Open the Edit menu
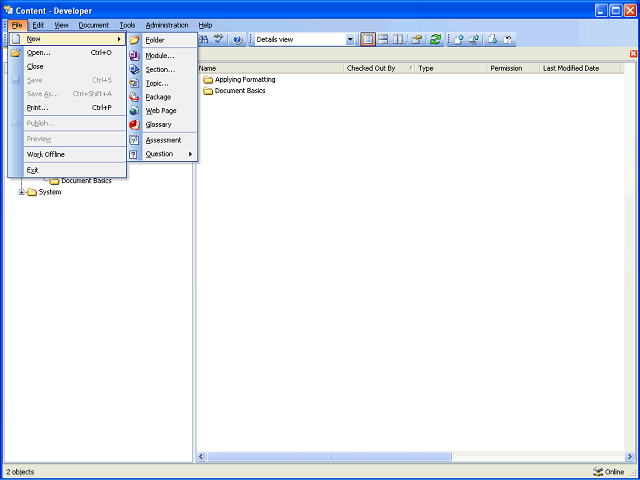640x480 pixels. pyautogui.click(x=38, y=25)
